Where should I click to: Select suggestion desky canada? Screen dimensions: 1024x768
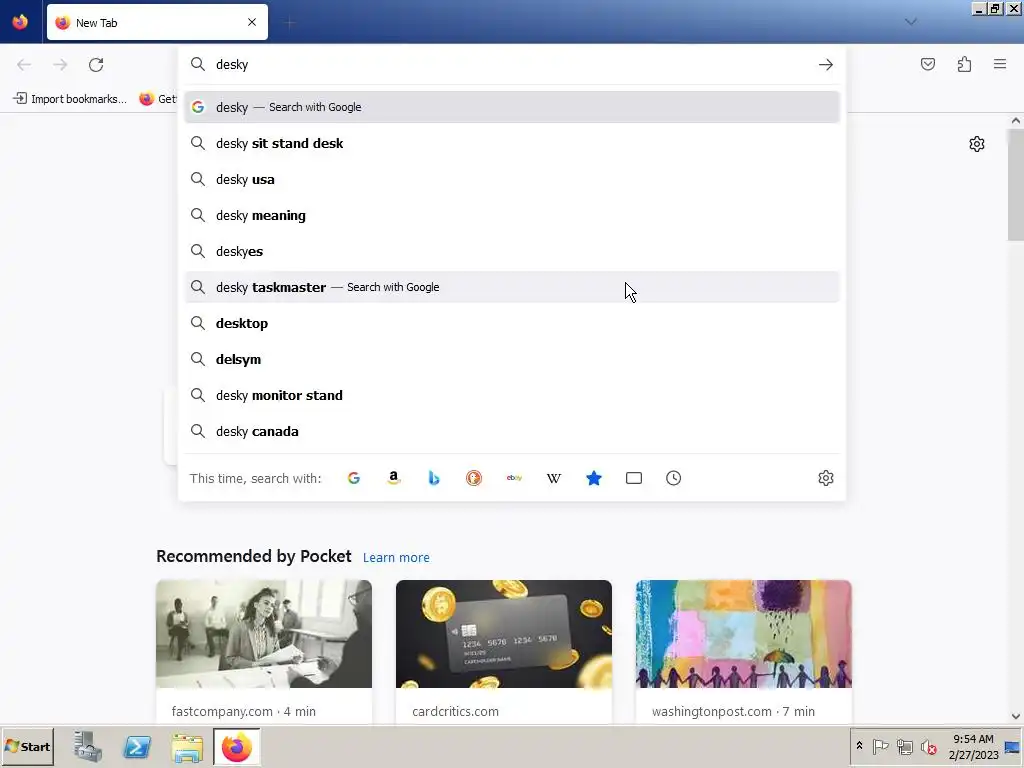(512, 431)
